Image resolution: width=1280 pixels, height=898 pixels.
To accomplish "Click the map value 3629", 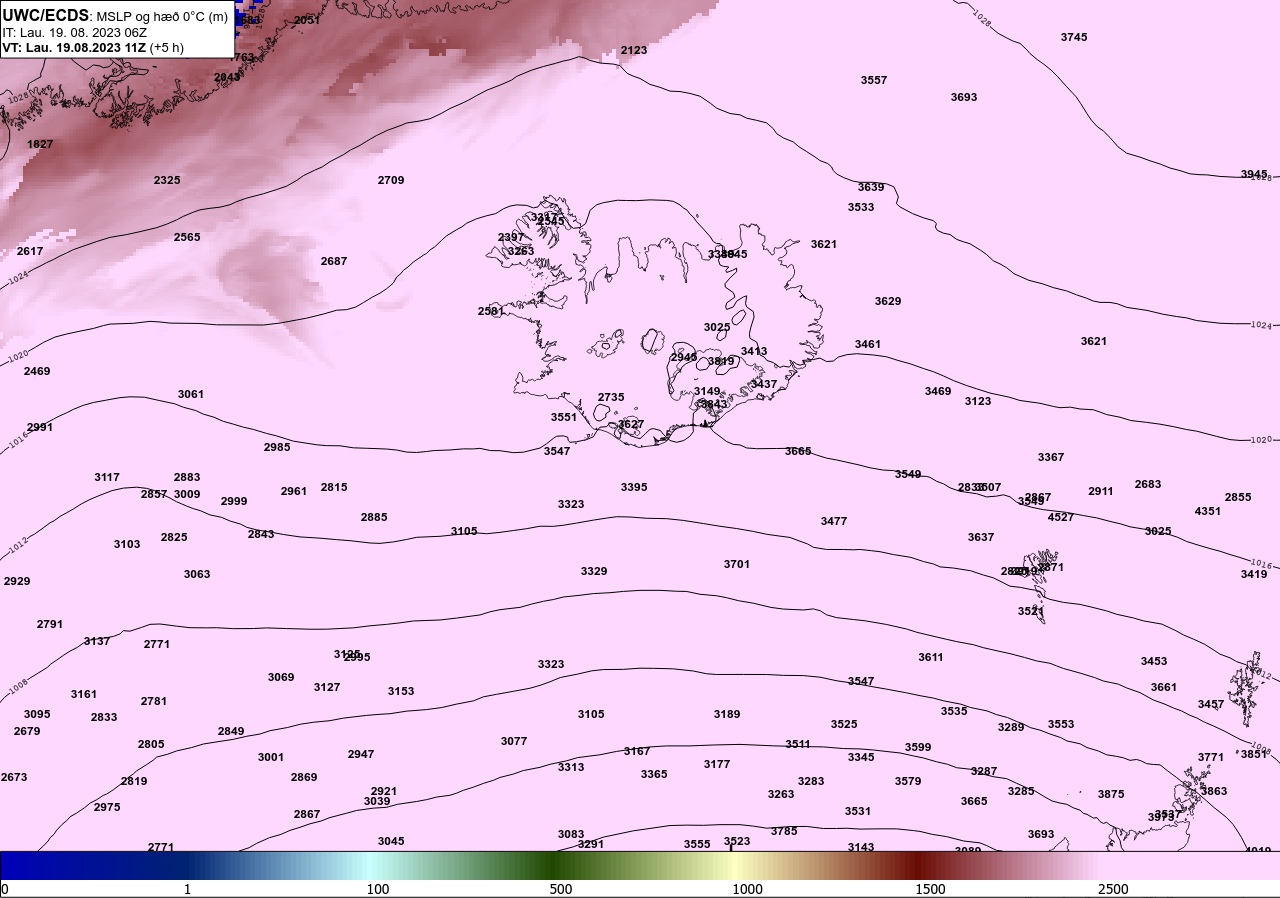I will click(888, 301).
